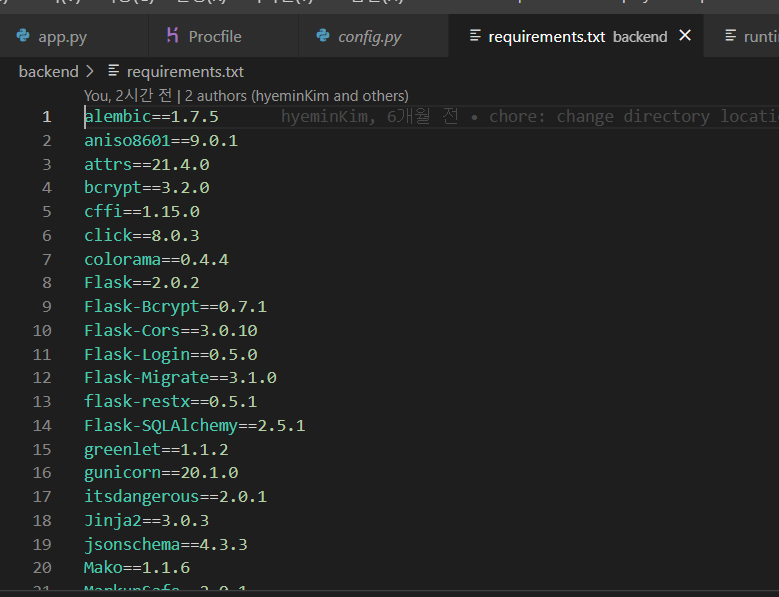Click the Mako==1.1.6 line
Screen dimensions: 779x597
click(137, 568)
